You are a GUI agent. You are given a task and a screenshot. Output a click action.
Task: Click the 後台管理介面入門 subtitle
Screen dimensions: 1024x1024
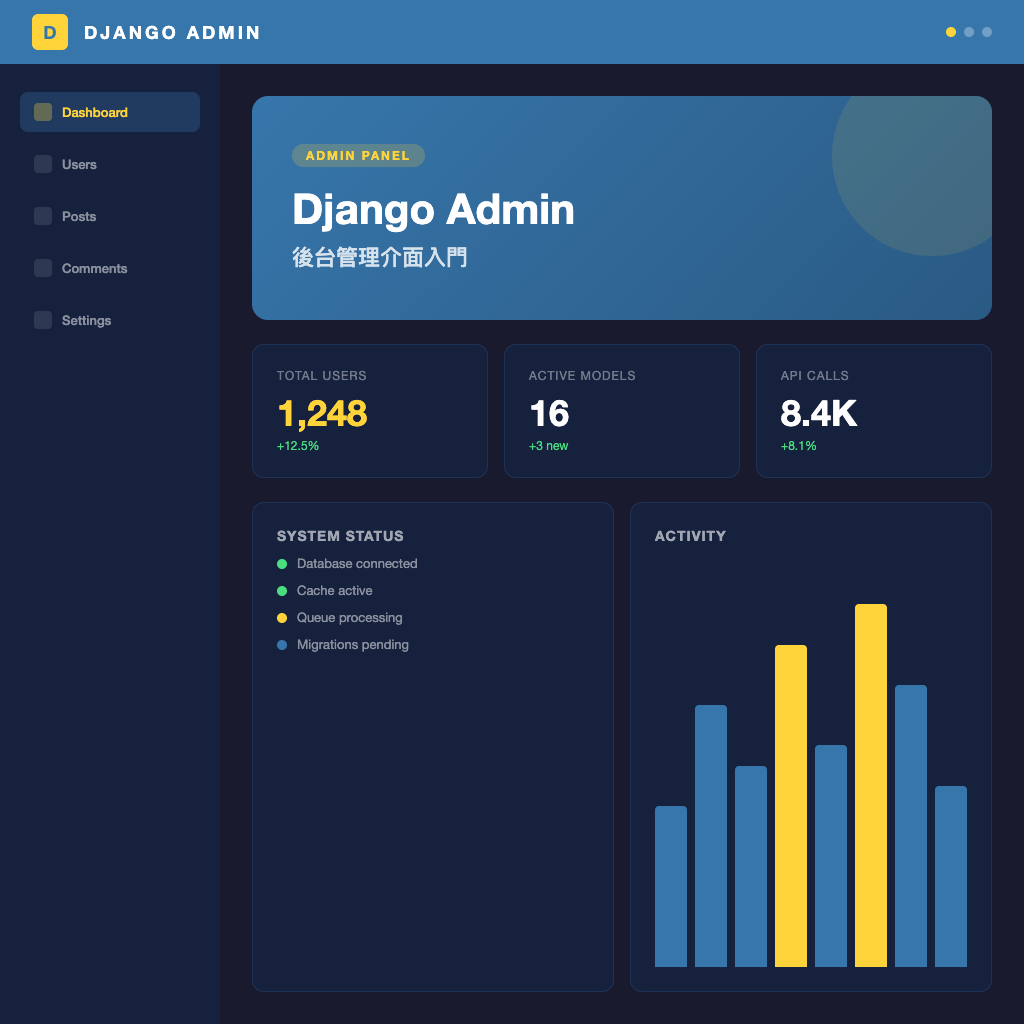(379, 257)
